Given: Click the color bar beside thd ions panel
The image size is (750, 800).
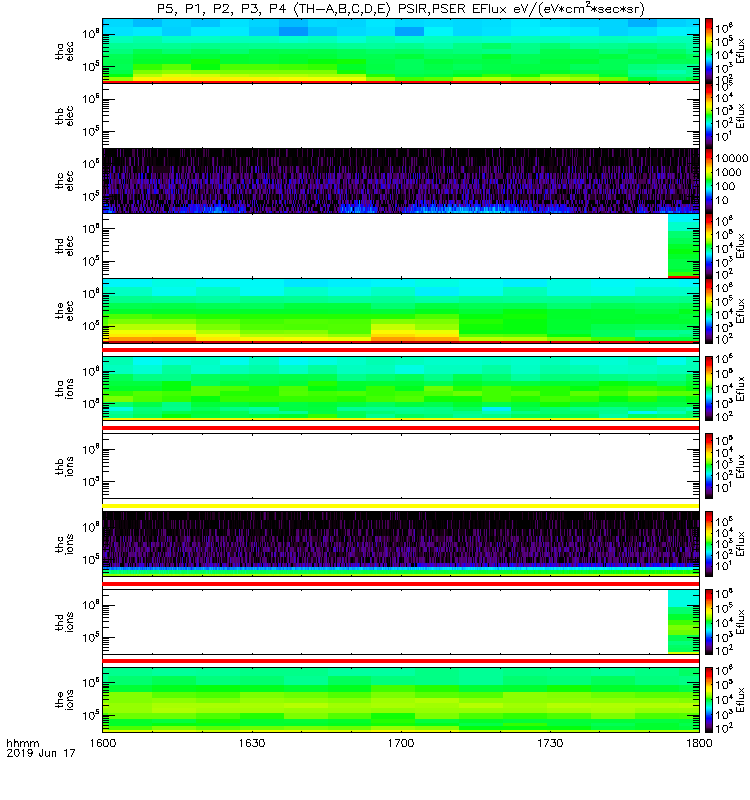Looking at the screenshot, I should 709,621.
